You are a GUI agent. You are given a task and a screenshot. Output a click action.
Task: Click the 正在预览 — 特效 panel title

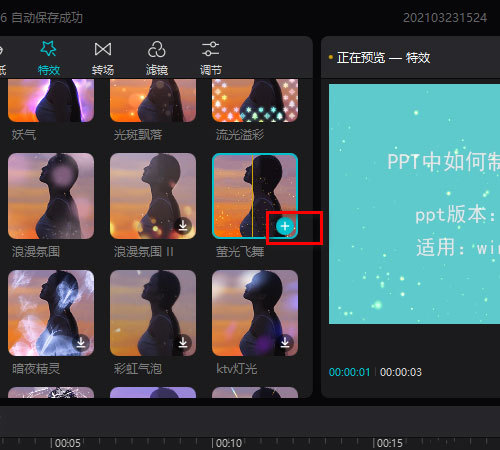click(383, 58)
